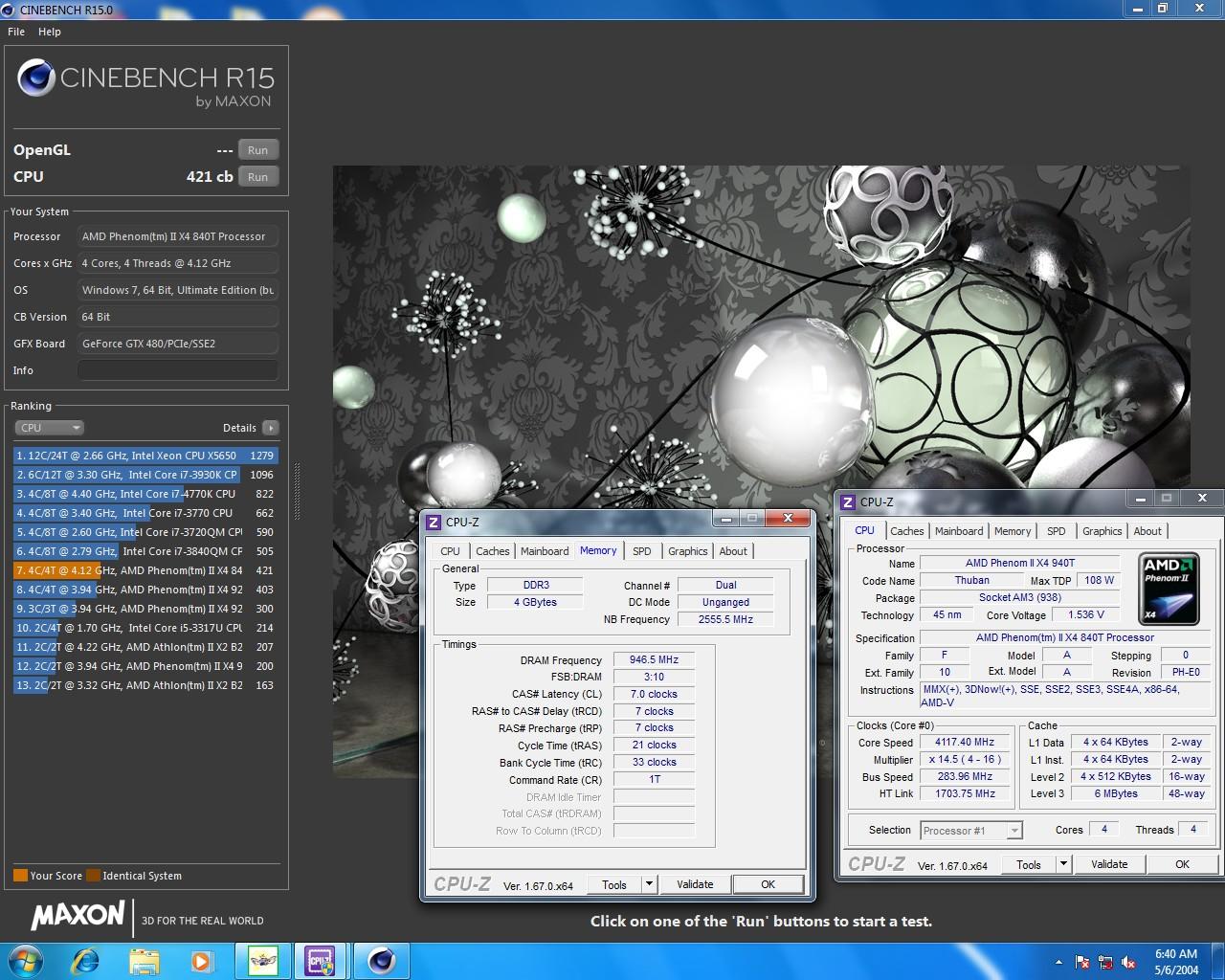Open Windows Media Player from taskbar
The image size is (1225, 980).
(202, 960)
